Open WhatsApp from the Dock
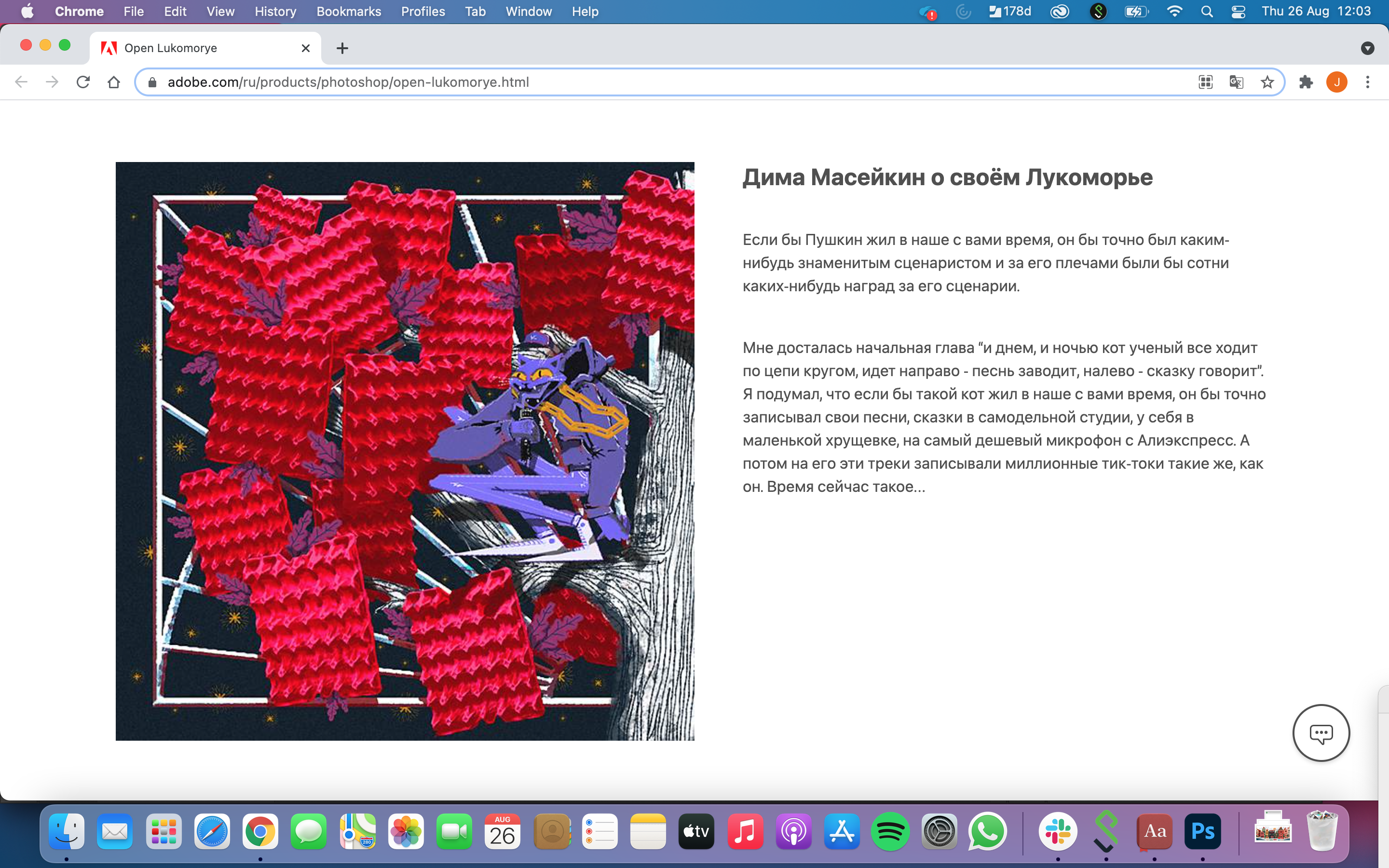1389x868 pixels. 987,831
